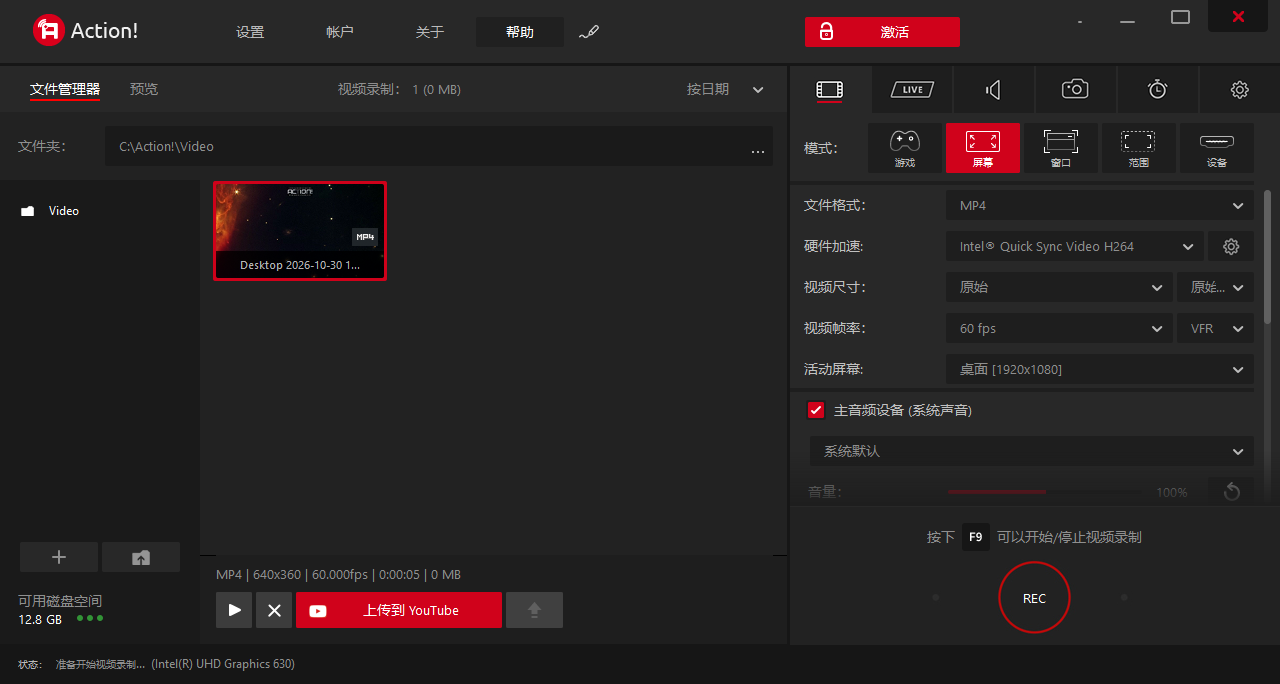Expand the 活动屏幕 桌面 [1920x1080] dropdown
1280x684 pixels.
(x=1100, y=369)
